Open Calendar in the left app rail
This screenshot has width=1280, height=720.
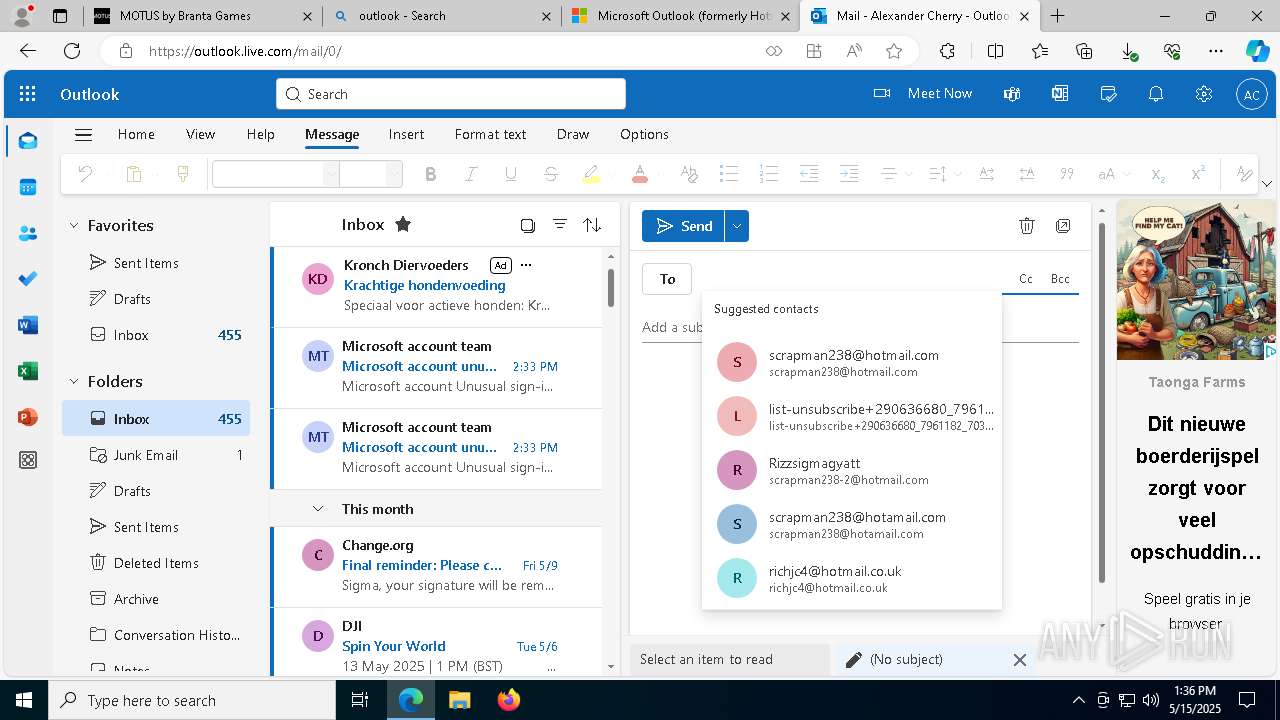tap(28, 187)
